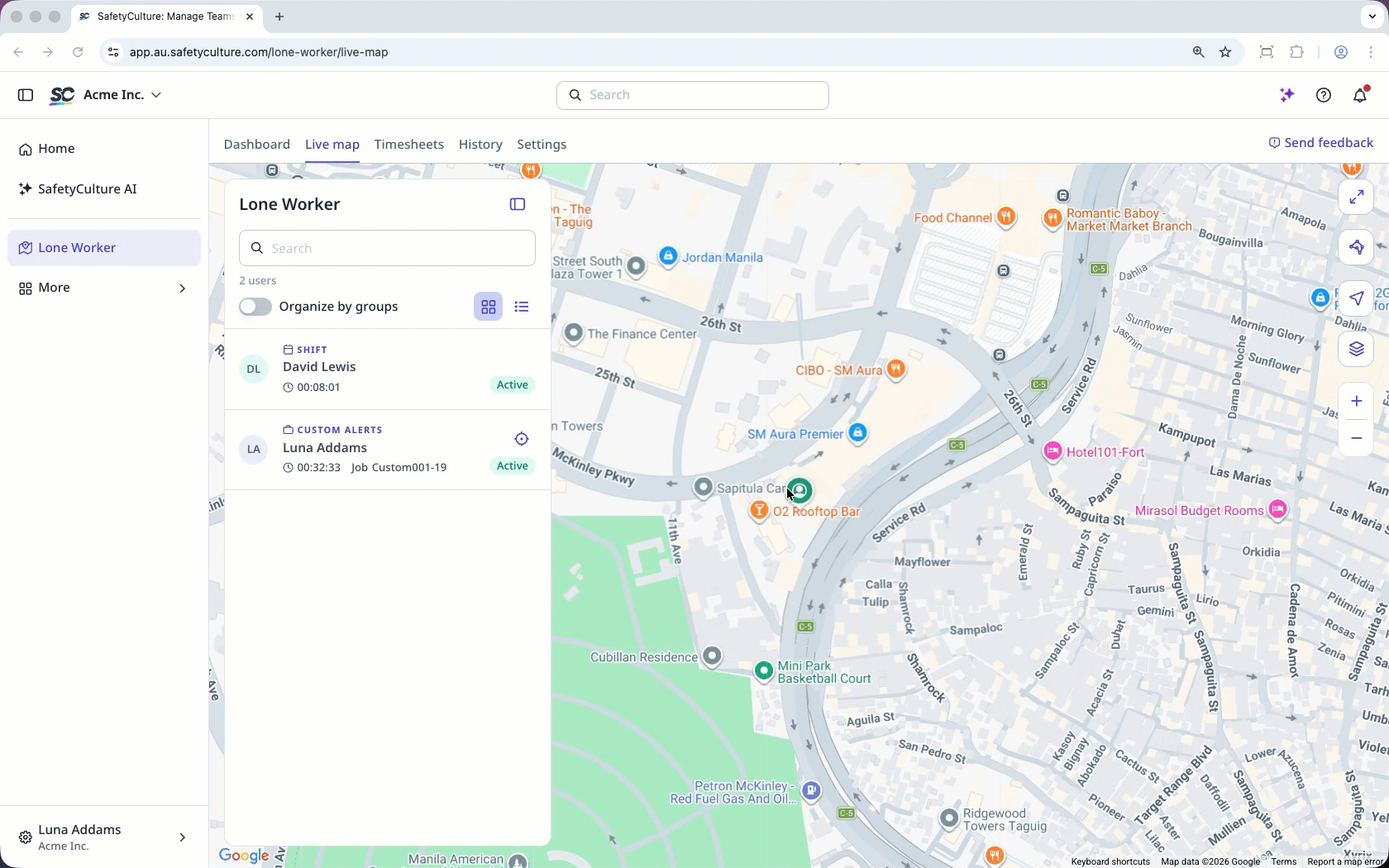
Task: Switch to the Dashboard tab
Action: click(257, 144)
